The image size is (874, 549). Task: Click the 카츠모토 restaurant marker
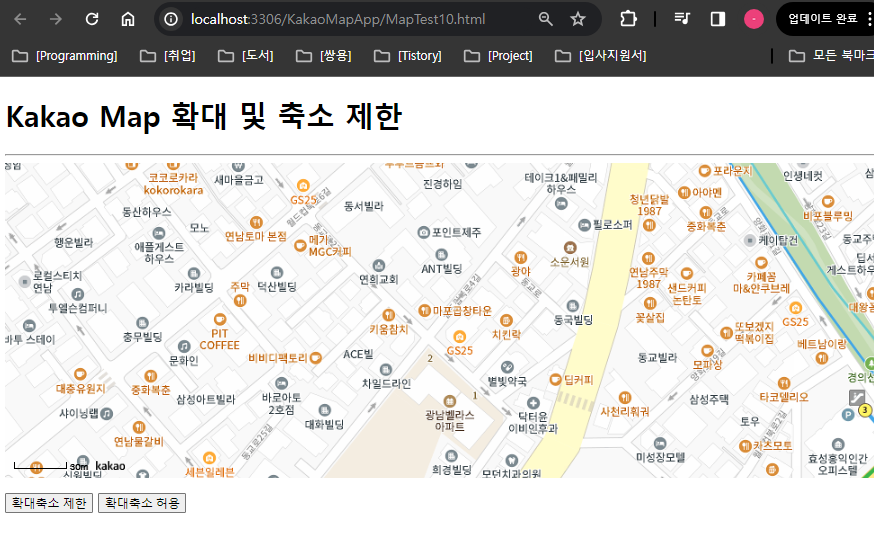point(745,446)
